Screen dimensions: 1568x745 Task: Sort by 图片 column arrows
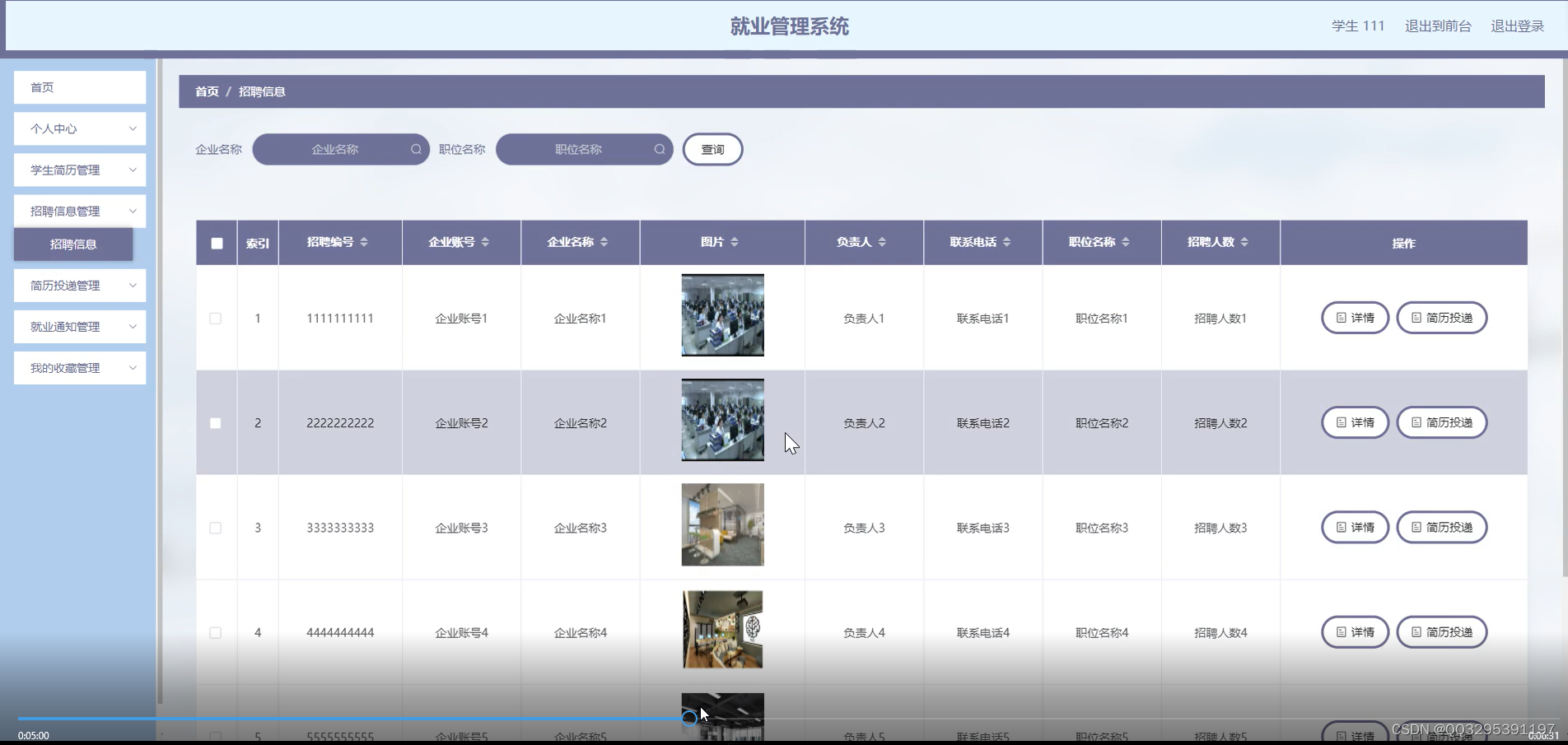[x=735, y=242]
